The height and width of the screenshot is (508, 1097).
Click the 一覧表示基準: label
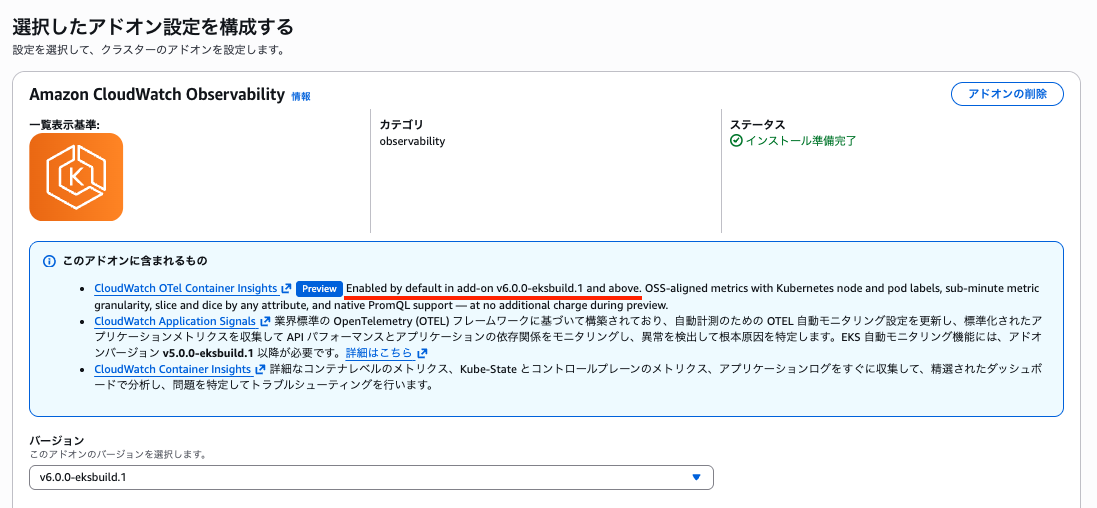tap(64, 125)
